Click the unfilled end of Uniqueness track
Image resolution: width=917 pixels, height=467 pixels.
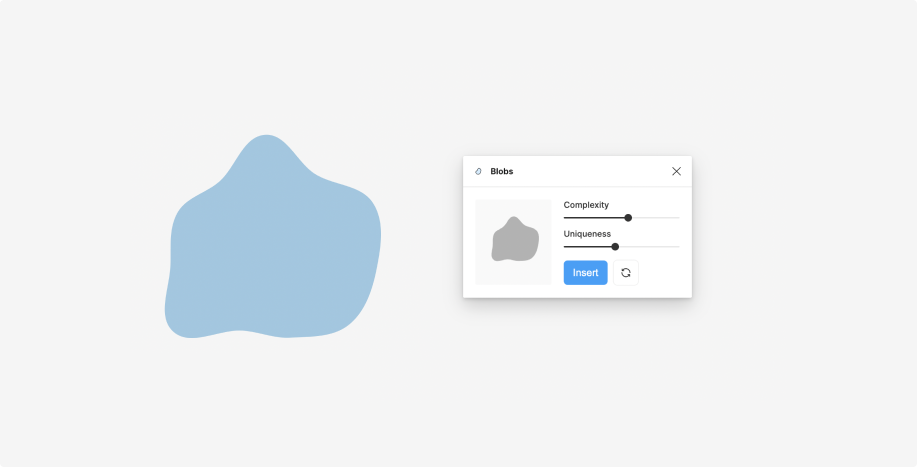650,247
